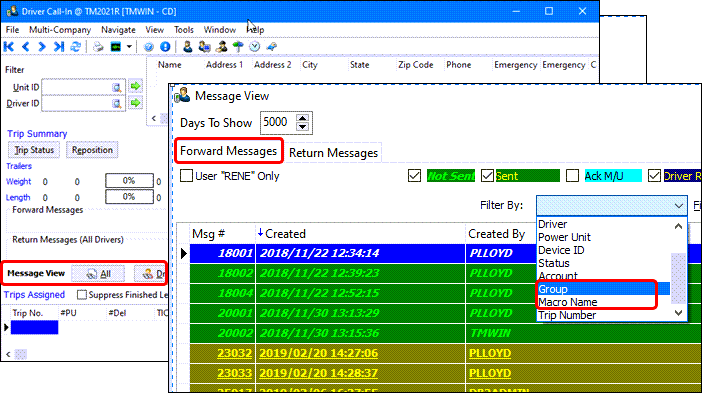
Task: Click the Message View window icon
Action: tap(183, 96)
